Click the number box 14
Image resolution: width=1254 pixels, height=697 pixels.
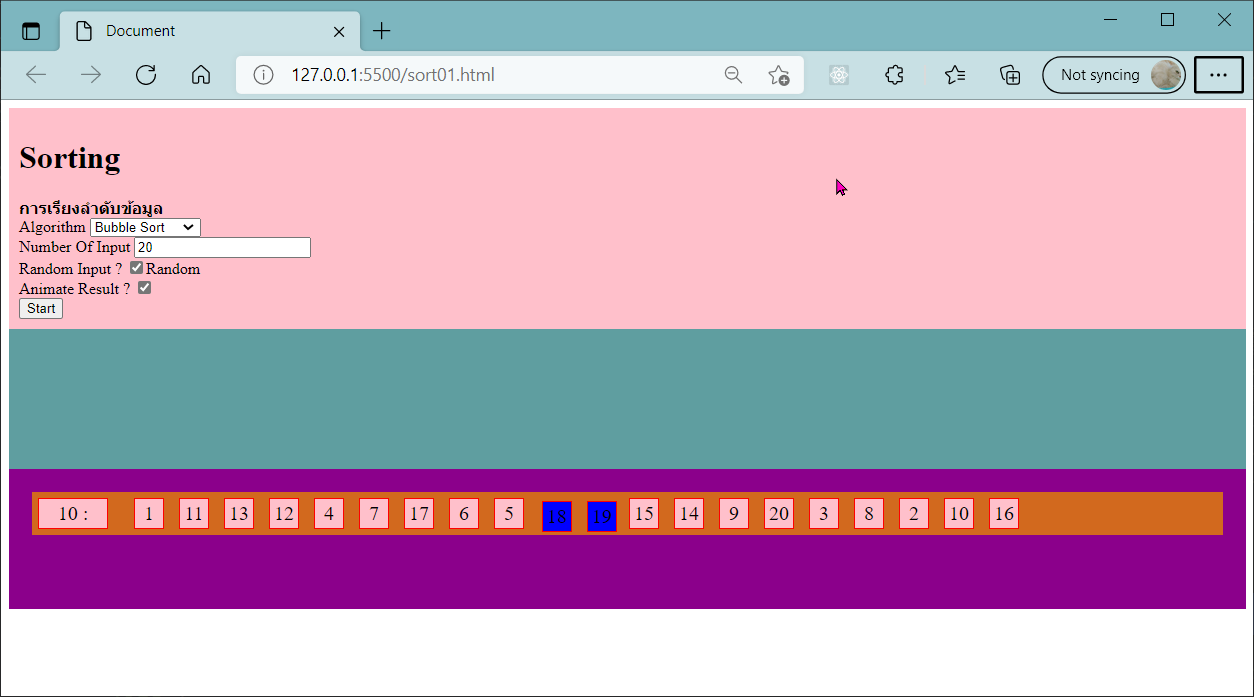(689, 514)
